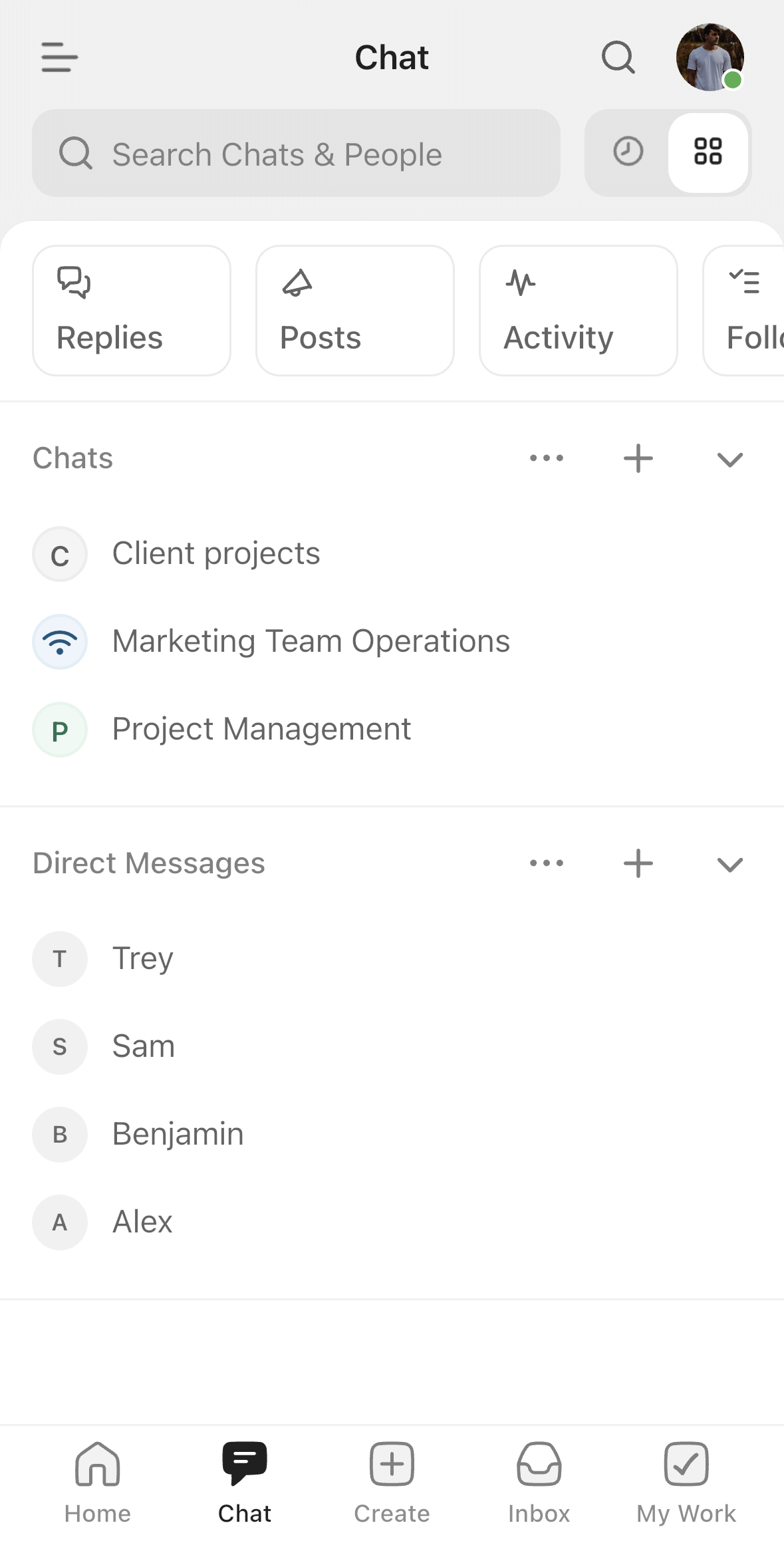This screenshot has height=1561, width=784.
Task: Collapse the Chats section
Action: [730, 459]
